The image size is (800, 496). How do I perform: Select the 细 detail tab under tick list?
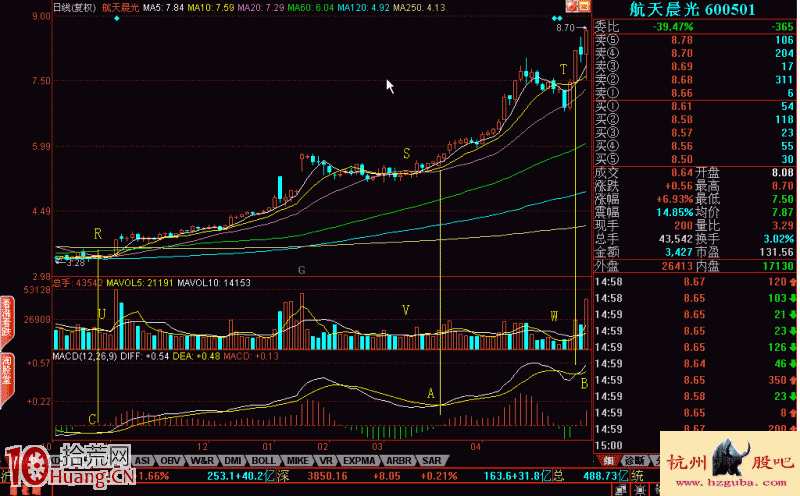608,460
